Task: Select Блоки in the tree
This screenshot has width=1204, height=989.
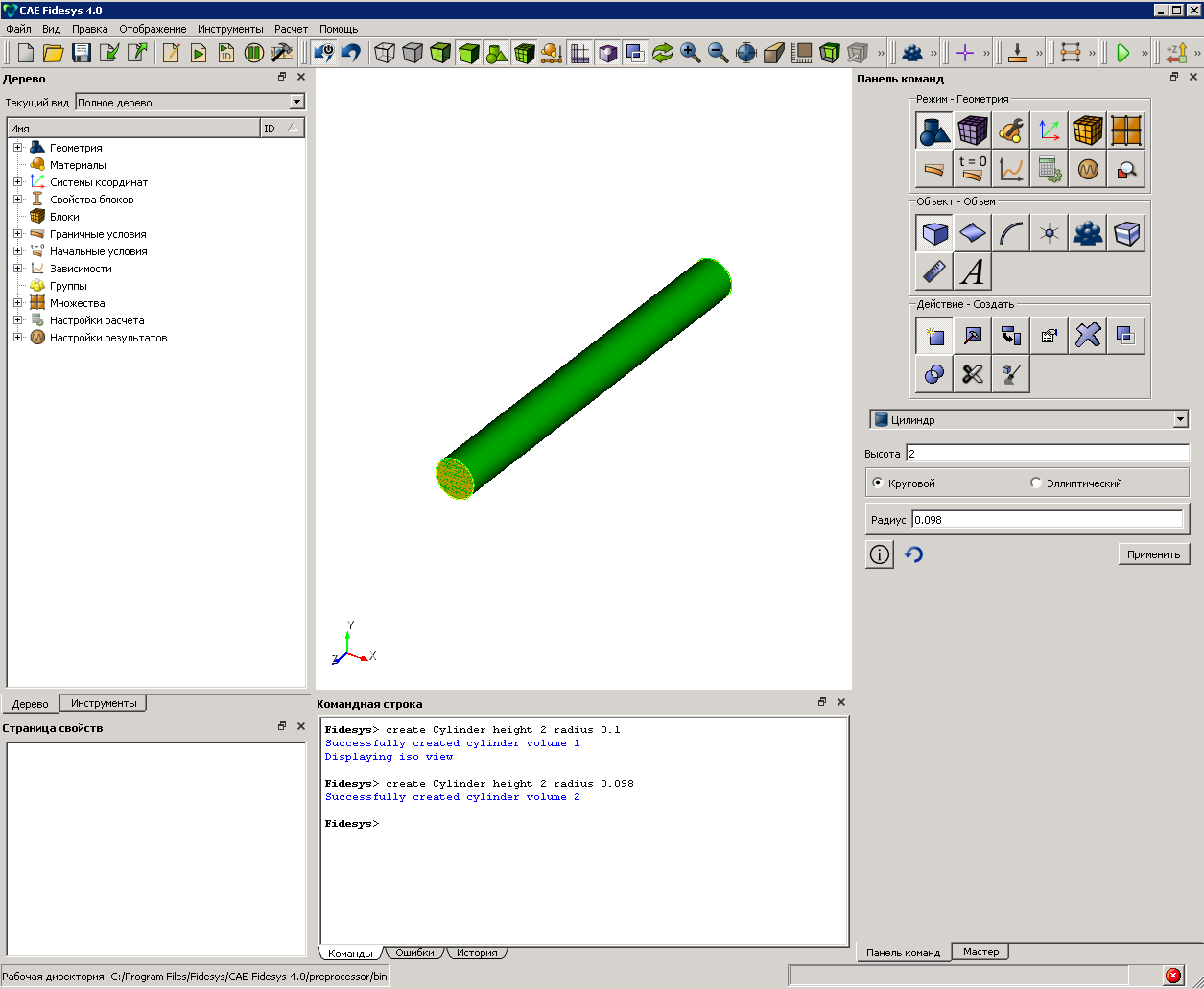Action: [x=64, y=217]
